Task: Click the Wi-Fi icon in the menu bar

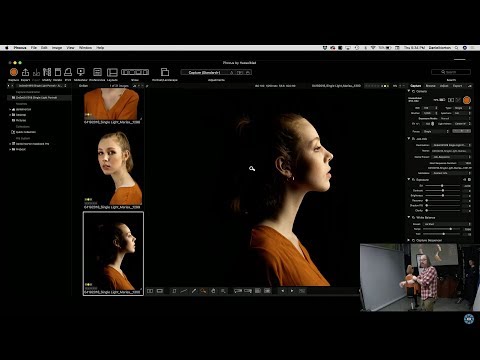Action: coord(373,48)
